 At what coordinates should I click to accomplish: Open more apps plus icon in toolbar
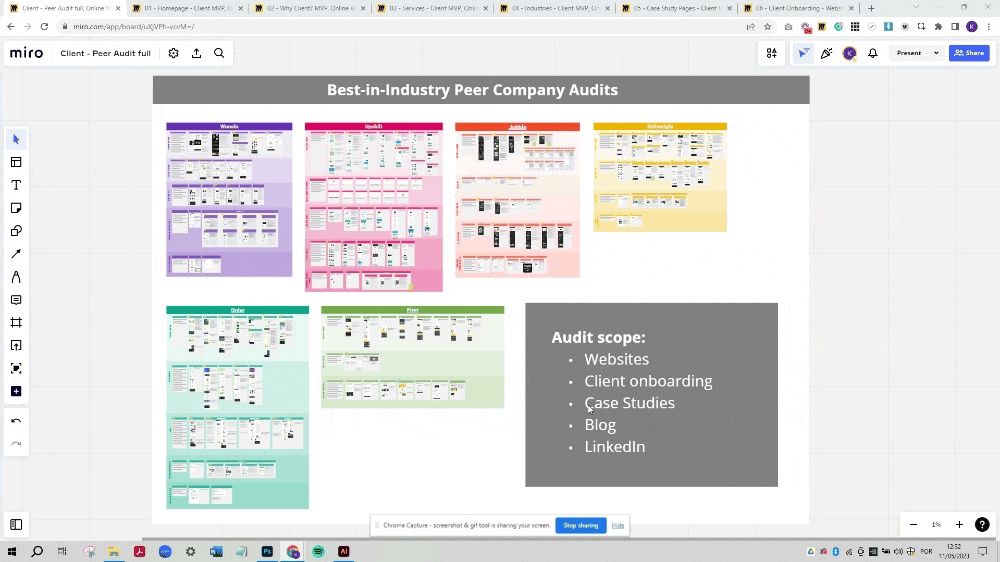(16, 391)
